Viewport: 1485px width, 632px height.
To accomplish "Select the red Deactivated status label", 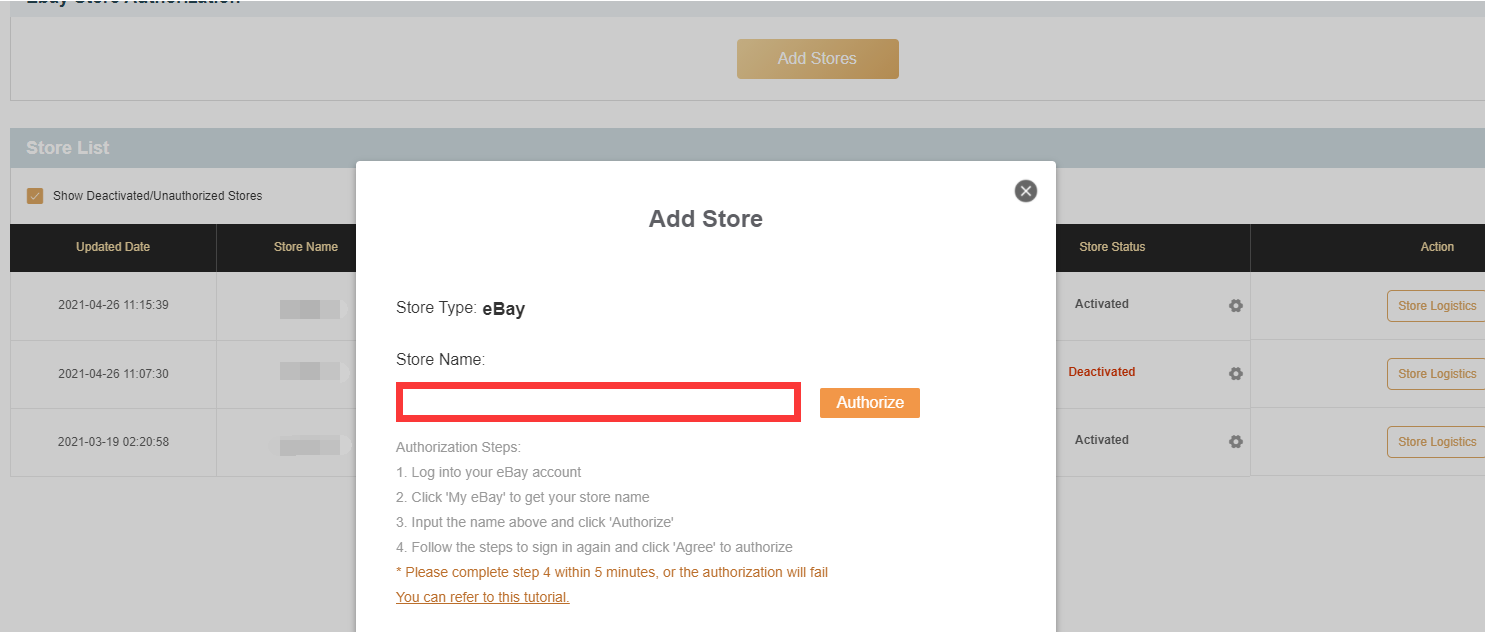I will [x=1101, y=372].
